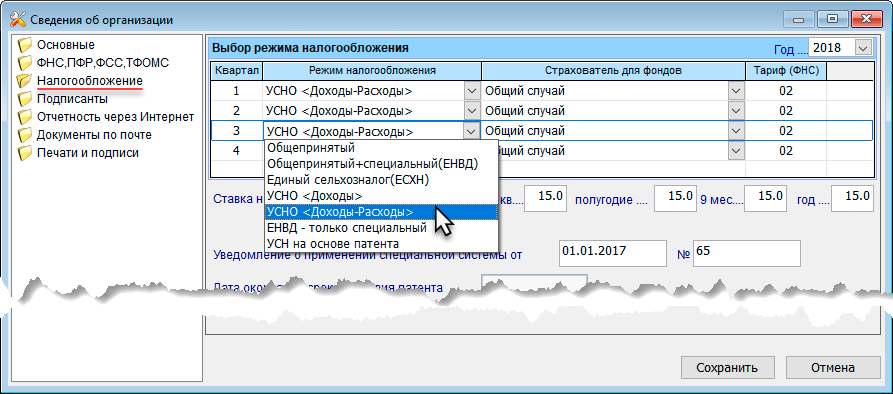Open the Страхователь dropdown for quarter 4
Viewport: 893px width, 394px height.
[736, 151]
